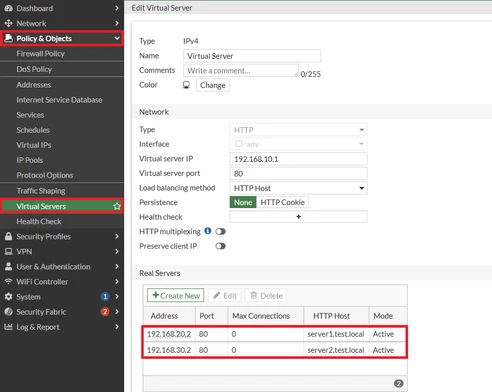Click the Log & Report chart icon
The height and width of the screenshot is (392, 492).
[9, 327]
